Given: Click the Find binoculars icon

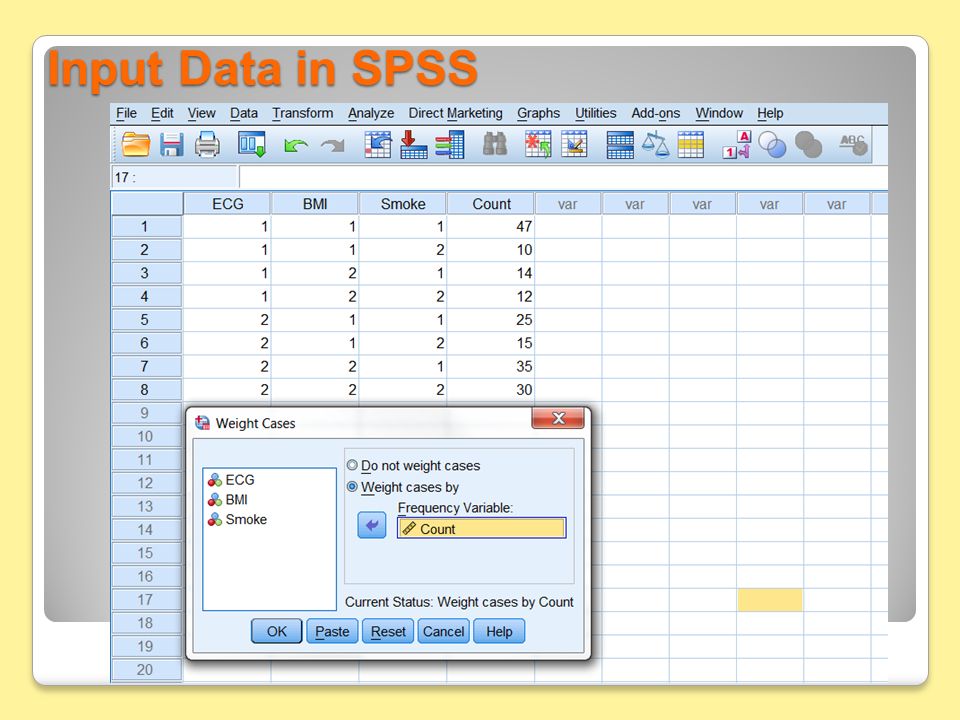Looking at the screenshot, I should click(x=495, y=145).
